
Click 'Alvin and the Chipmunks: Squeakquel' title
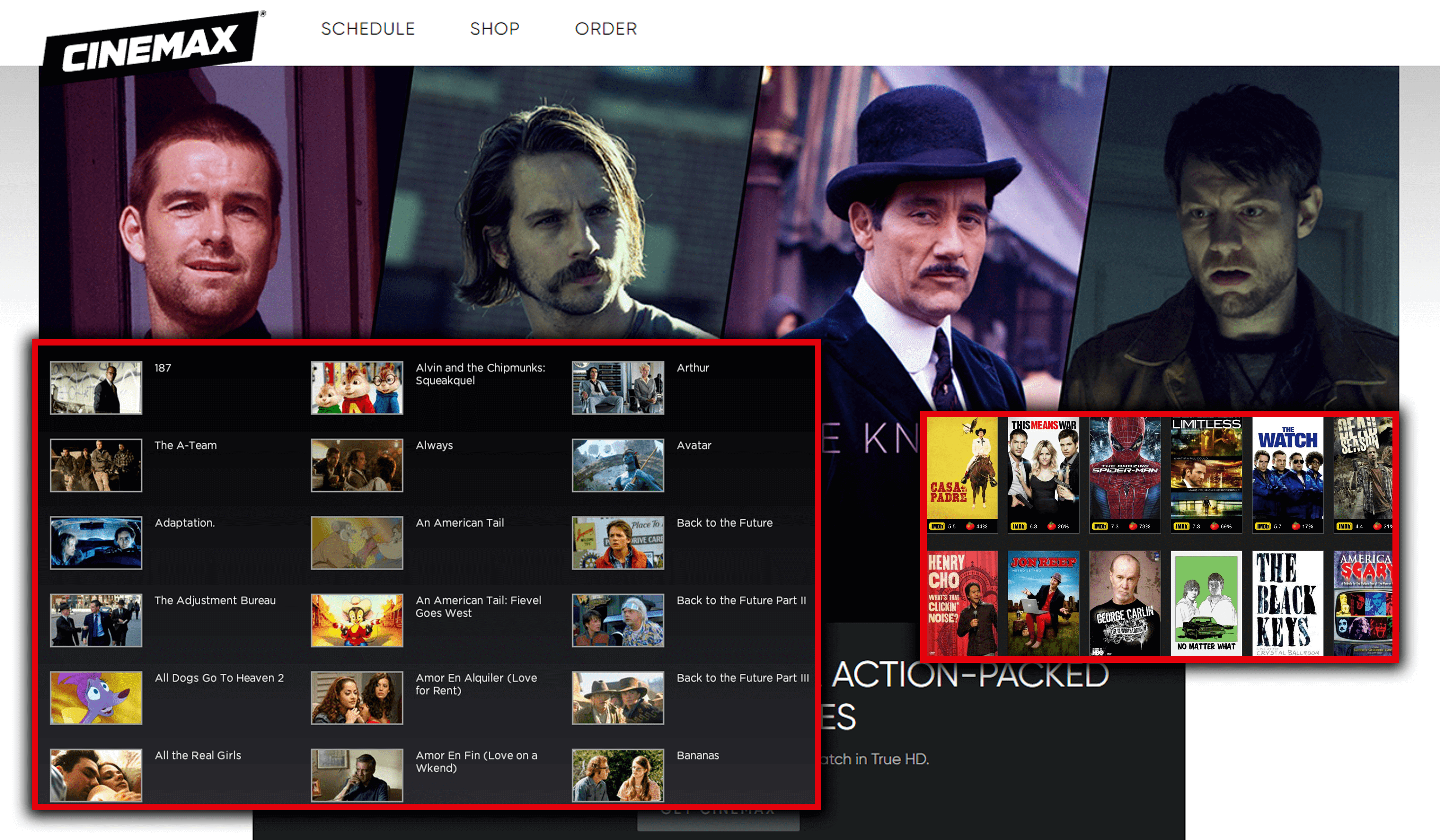tap(481, 375)
